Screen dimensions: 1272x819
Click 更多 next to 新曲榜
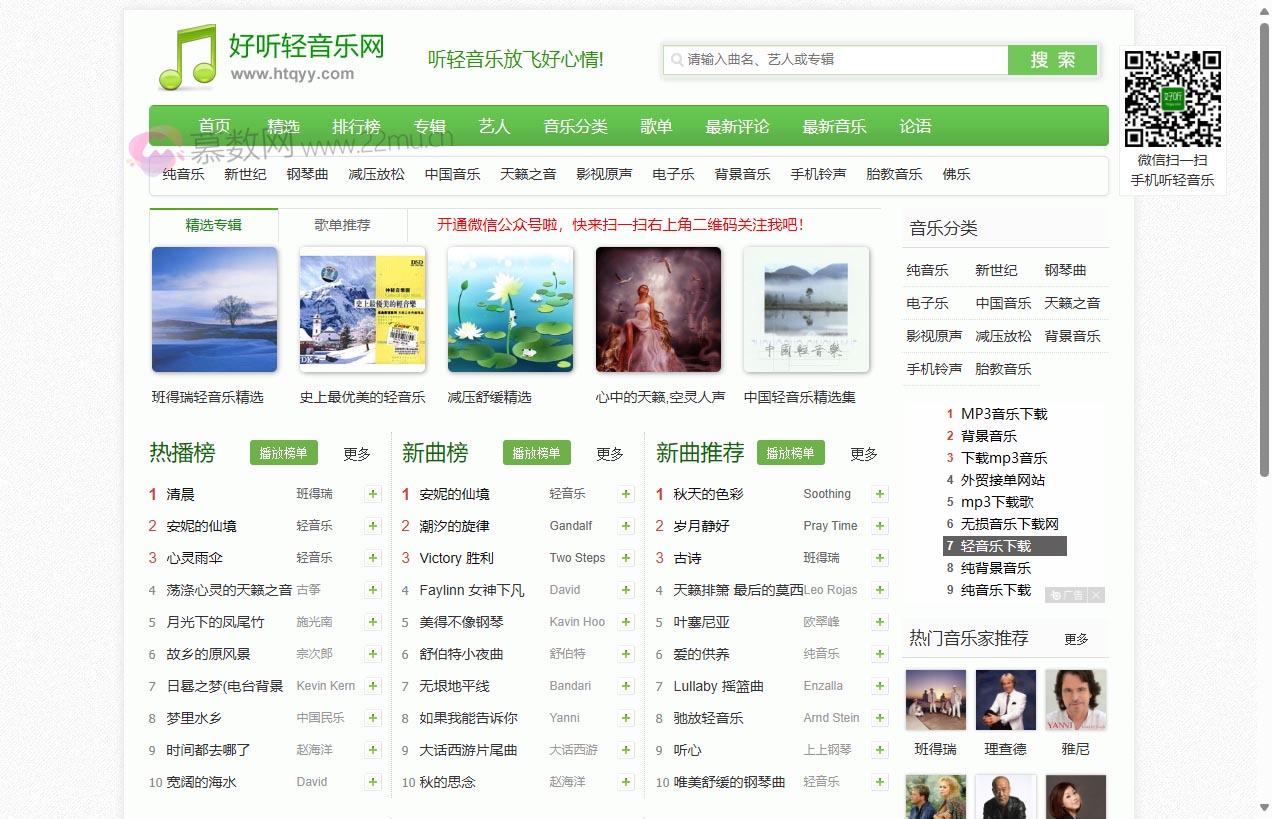610,453
